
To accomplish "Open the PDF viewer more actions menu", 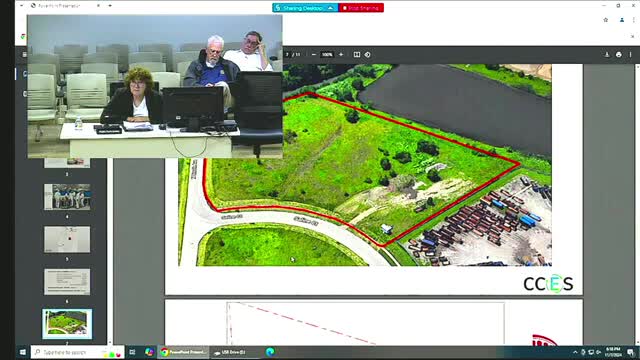I will tap(630, 55).
